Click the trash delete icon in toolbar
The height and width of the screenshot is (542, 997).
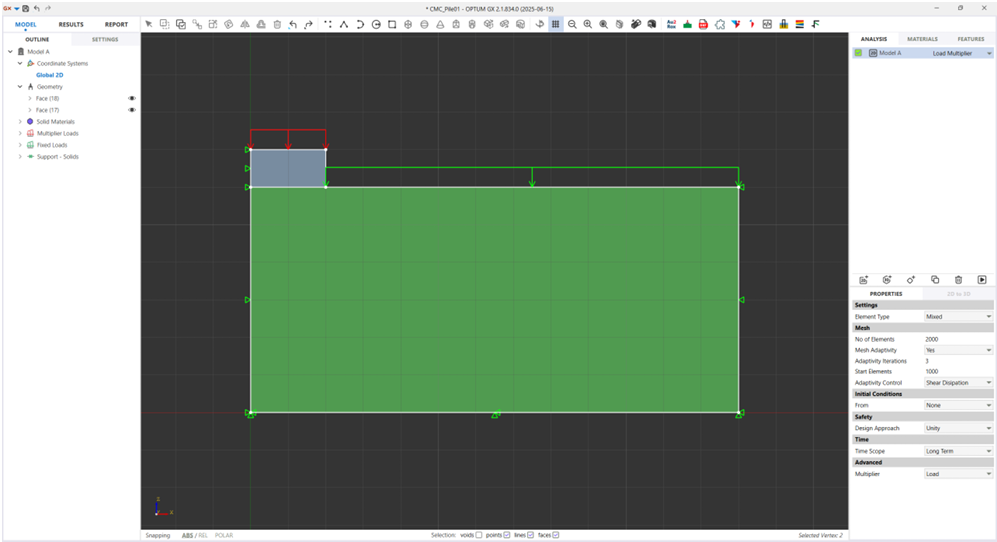click(277, 24)
